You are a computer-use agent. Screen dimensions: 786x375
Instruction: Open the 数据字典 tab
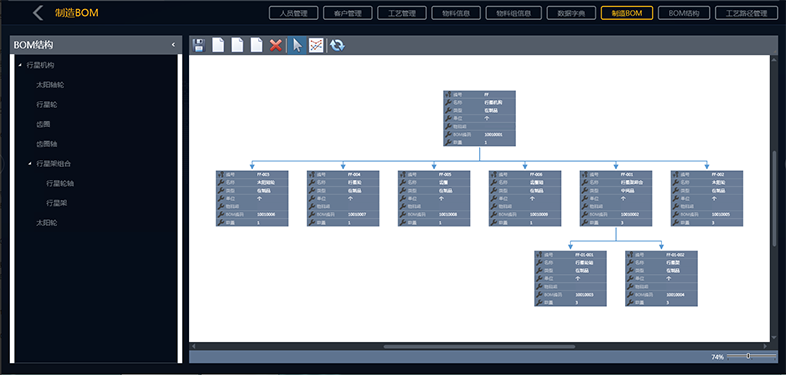[x=571, y=13]
